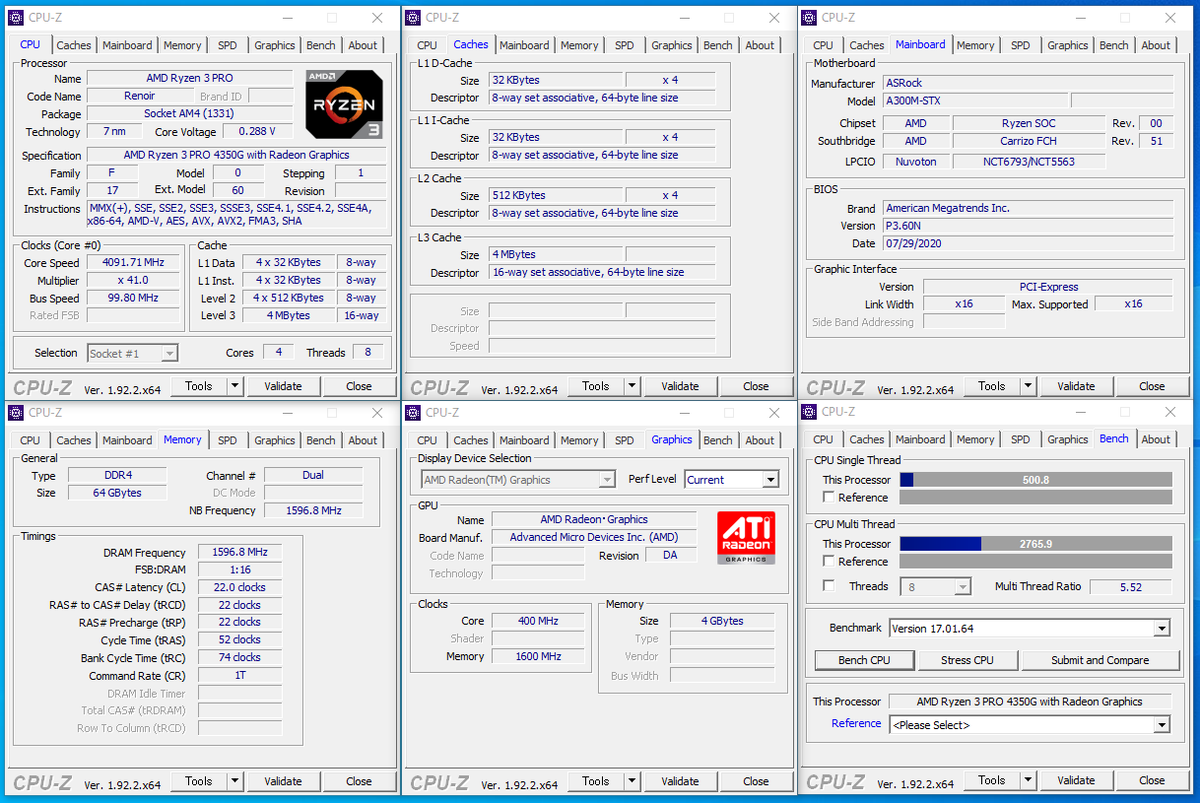Viewport: 1200px width, 803px height.
Task: Enable Reference checkbox under CPU Multi Thread
Action: [828, 561]
